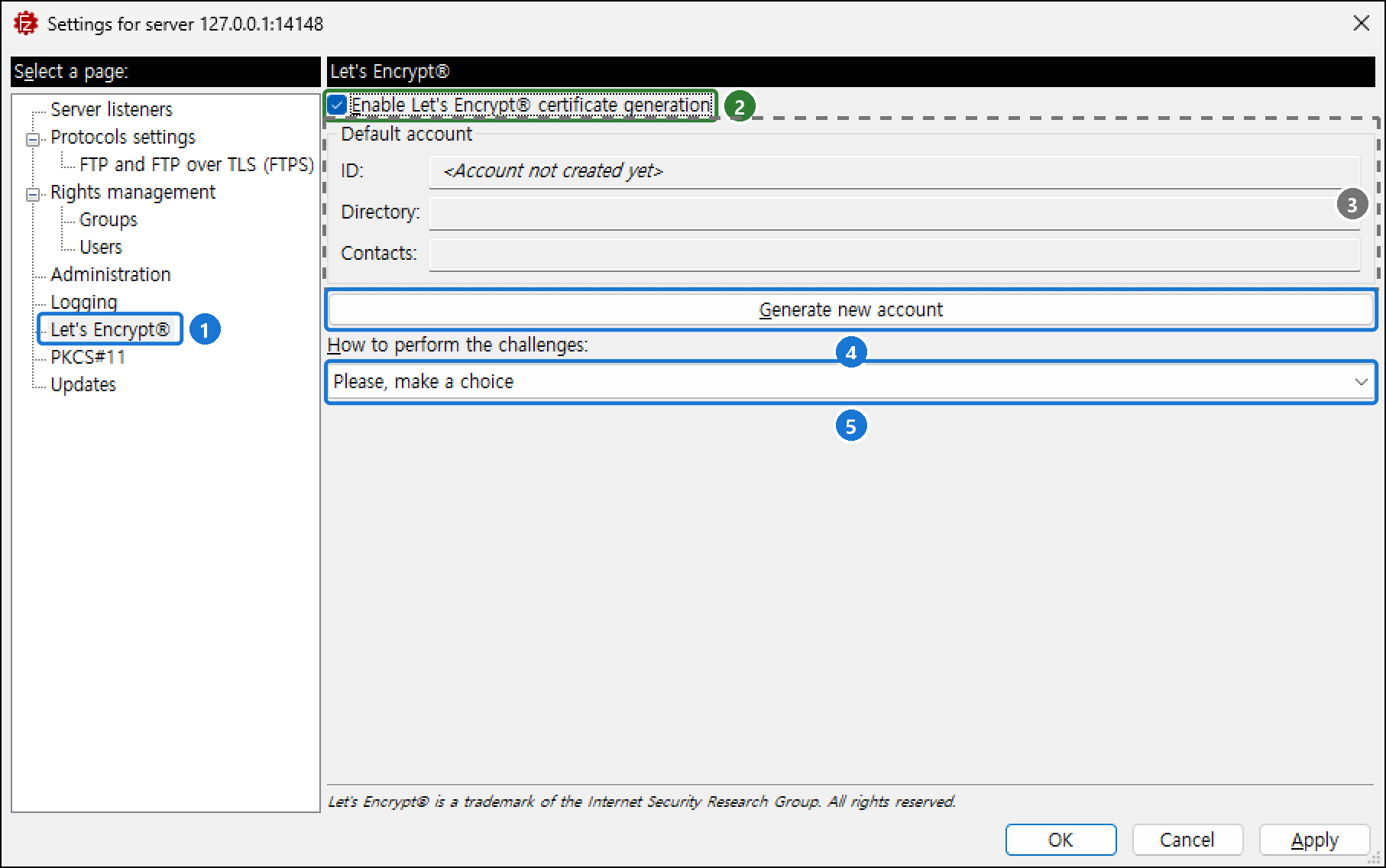This screenshot has height=868, width=1386.
Task: Click the Contacts field
Action: 895,254
